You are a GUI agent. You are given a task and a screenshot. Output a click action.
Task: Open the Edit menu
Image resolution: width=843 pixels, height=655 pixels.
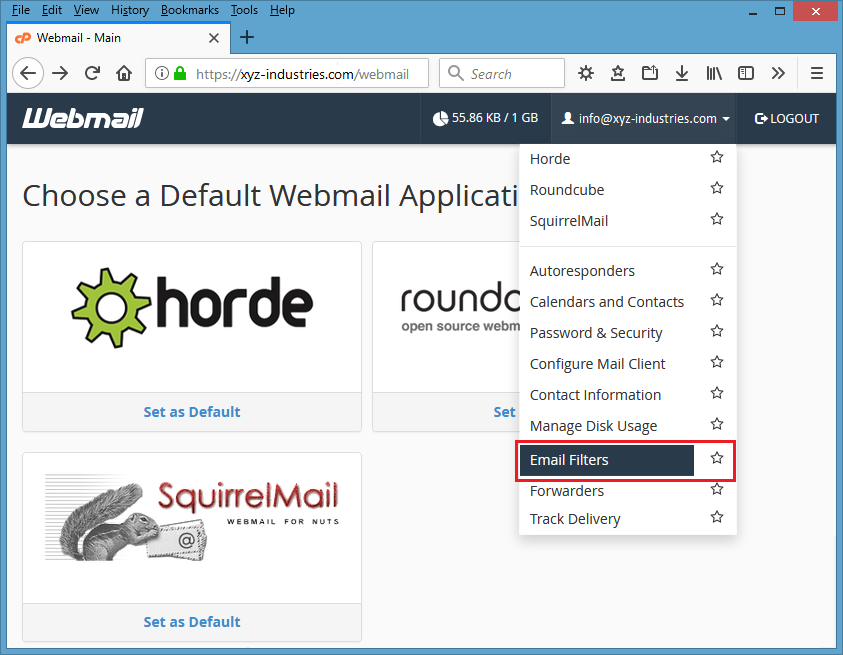[x=52, y=10]
